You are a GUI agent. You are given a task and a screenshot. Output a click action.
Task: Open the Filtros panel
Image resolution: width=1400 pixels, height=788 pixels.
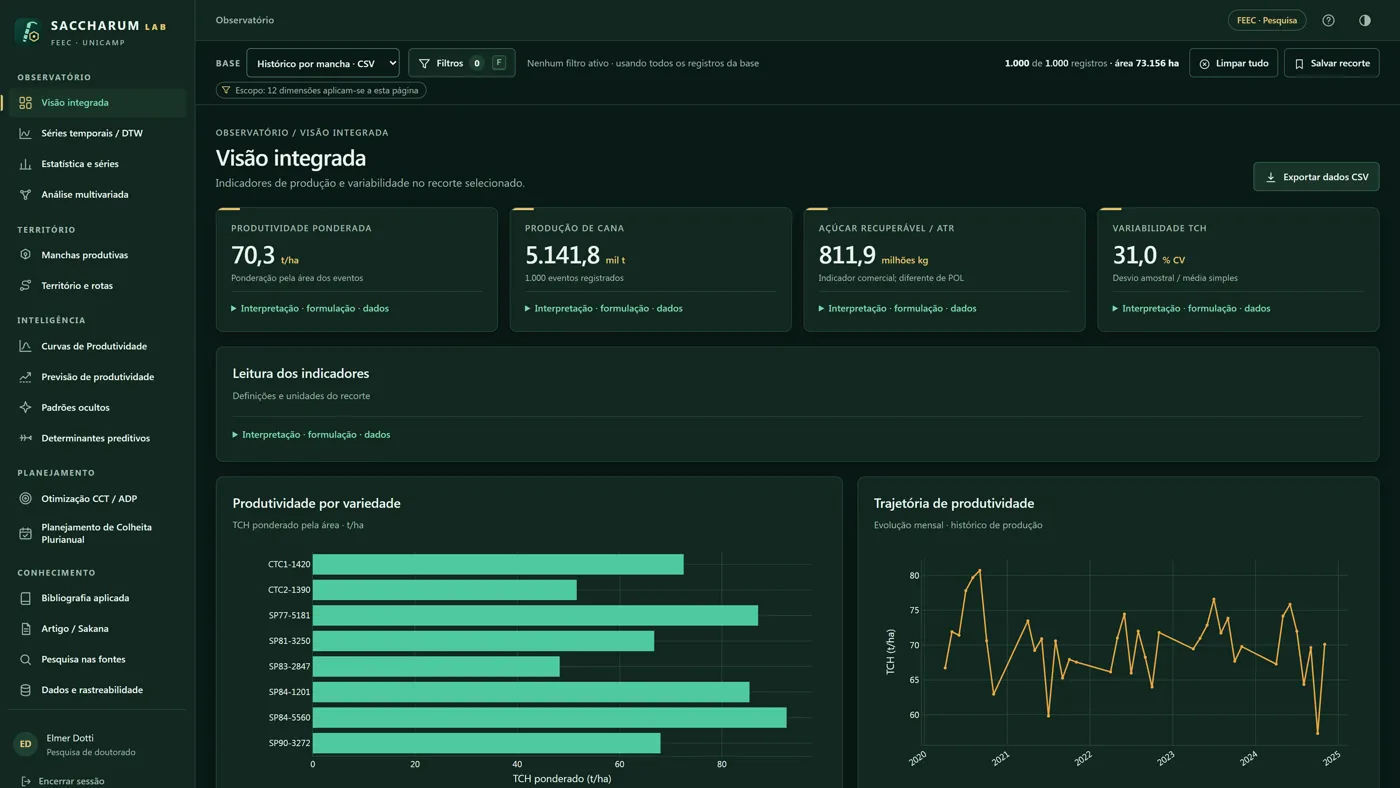[x=462, y=63]
